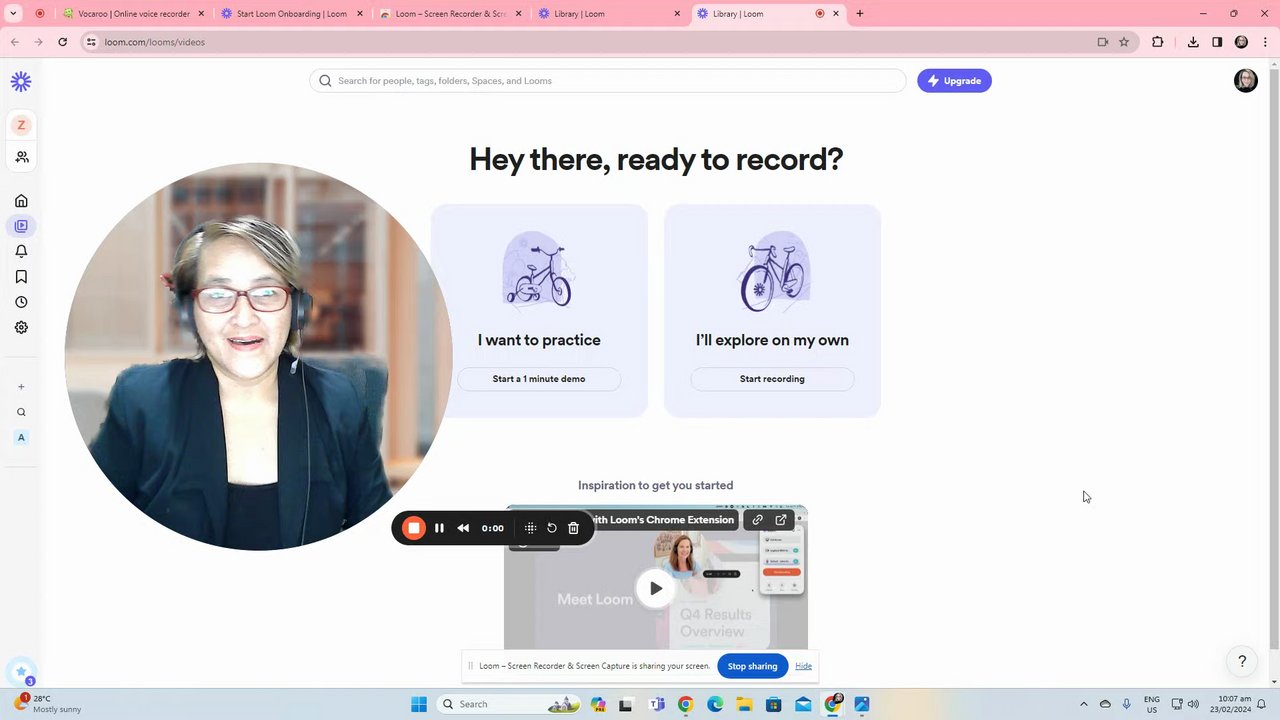Open Microsoft Teams from taskbar

(657, 704)
